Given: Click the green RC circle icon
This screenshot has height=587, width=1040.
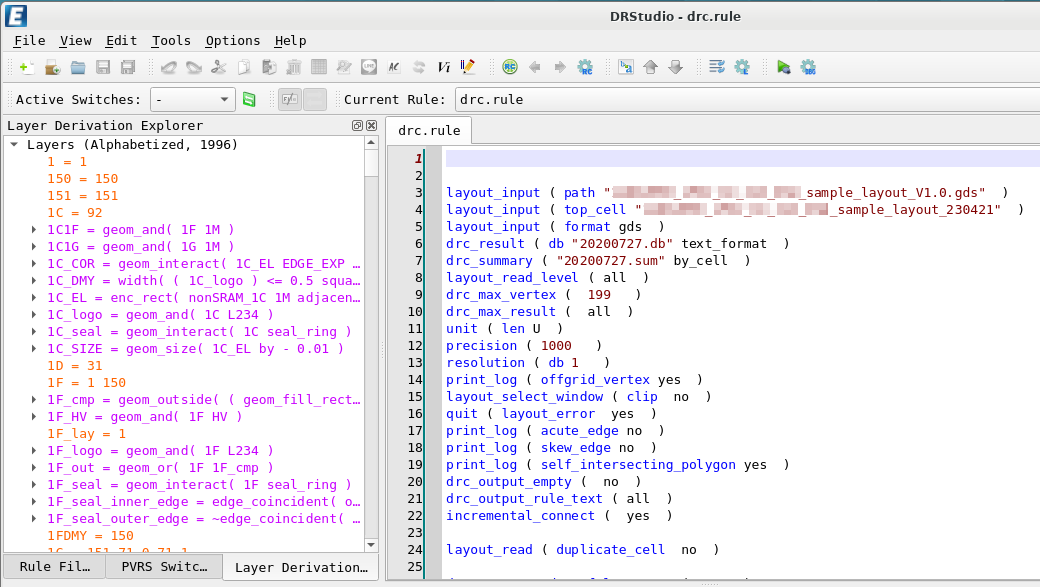Looking at the screenshot, I should [510, 67].
